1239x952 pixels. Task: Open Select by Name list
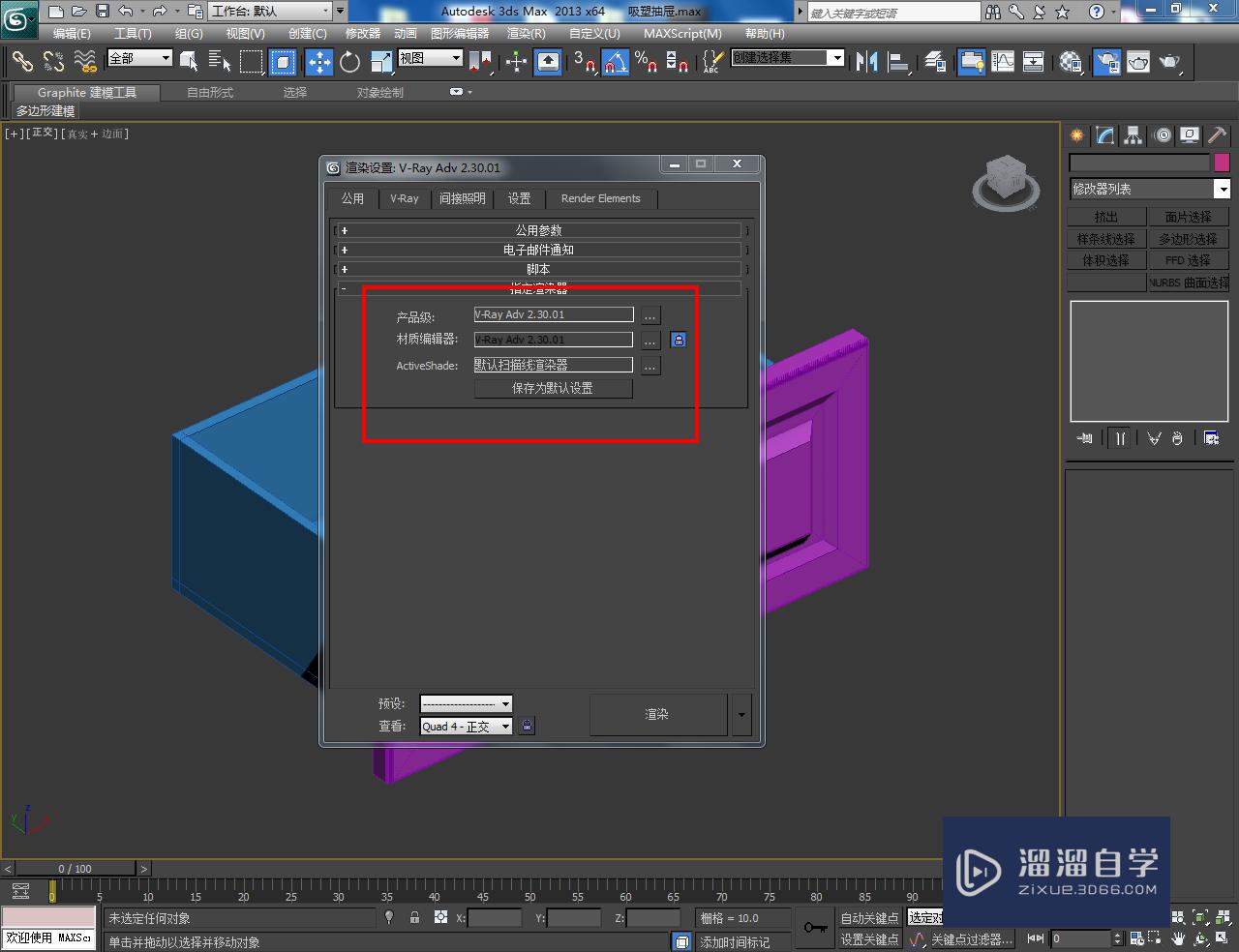click(x=220, y=62)
